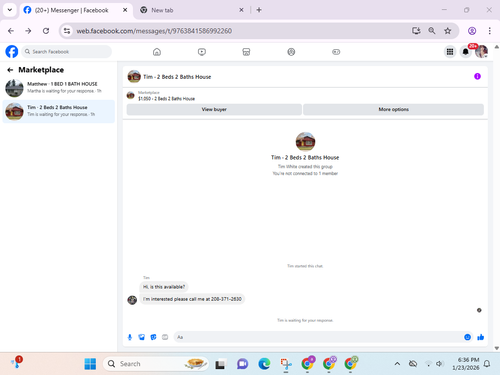Open Microsoft Edge from taskbar
The image size is (500, 375).
click(x=264, y=364)
